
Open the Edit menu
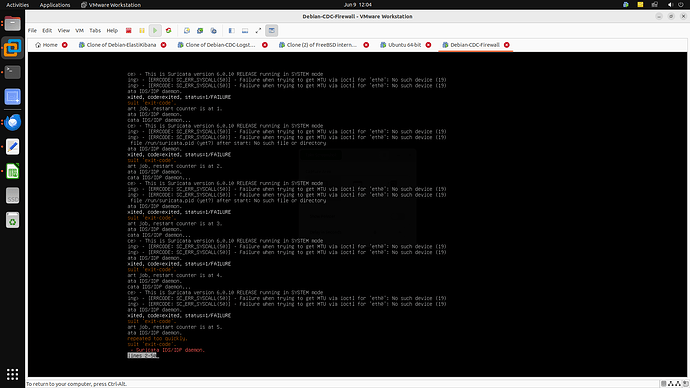click(x=47, y=31)
